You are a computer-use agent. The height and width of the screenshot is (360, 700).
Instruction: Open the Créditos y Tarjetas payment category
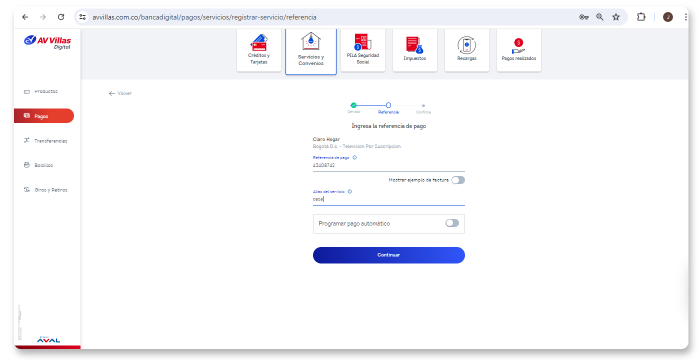[x=259, y=50]
